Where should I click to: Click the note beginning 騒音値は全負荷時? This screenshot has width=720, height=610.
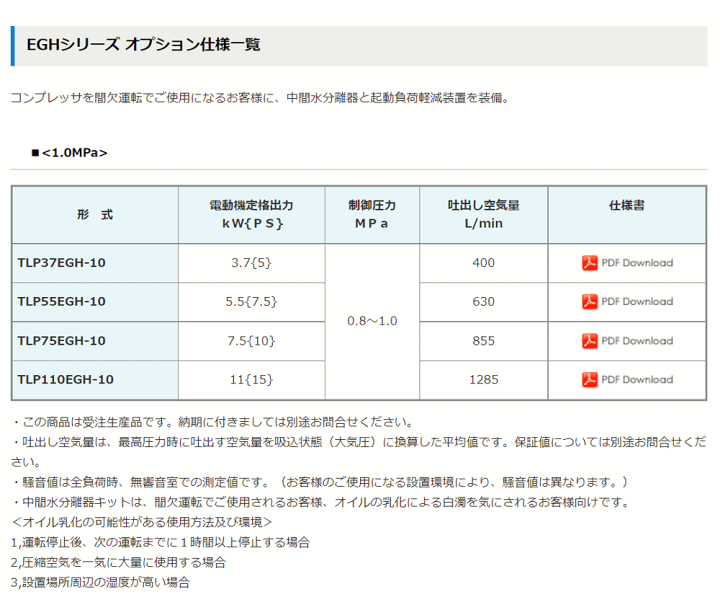click(320, 482)
